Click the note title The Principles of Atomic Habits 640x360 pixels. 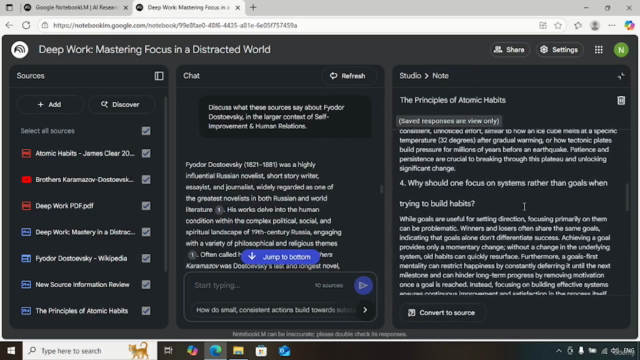tap(452, 100)
